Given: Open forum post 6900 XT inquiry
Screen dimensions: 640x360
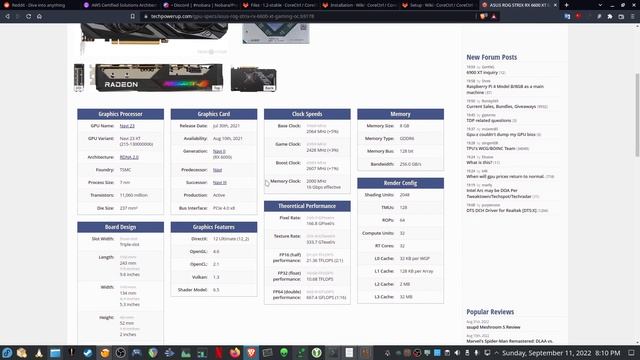Looking at the screenshot, I should coord(482,72).
